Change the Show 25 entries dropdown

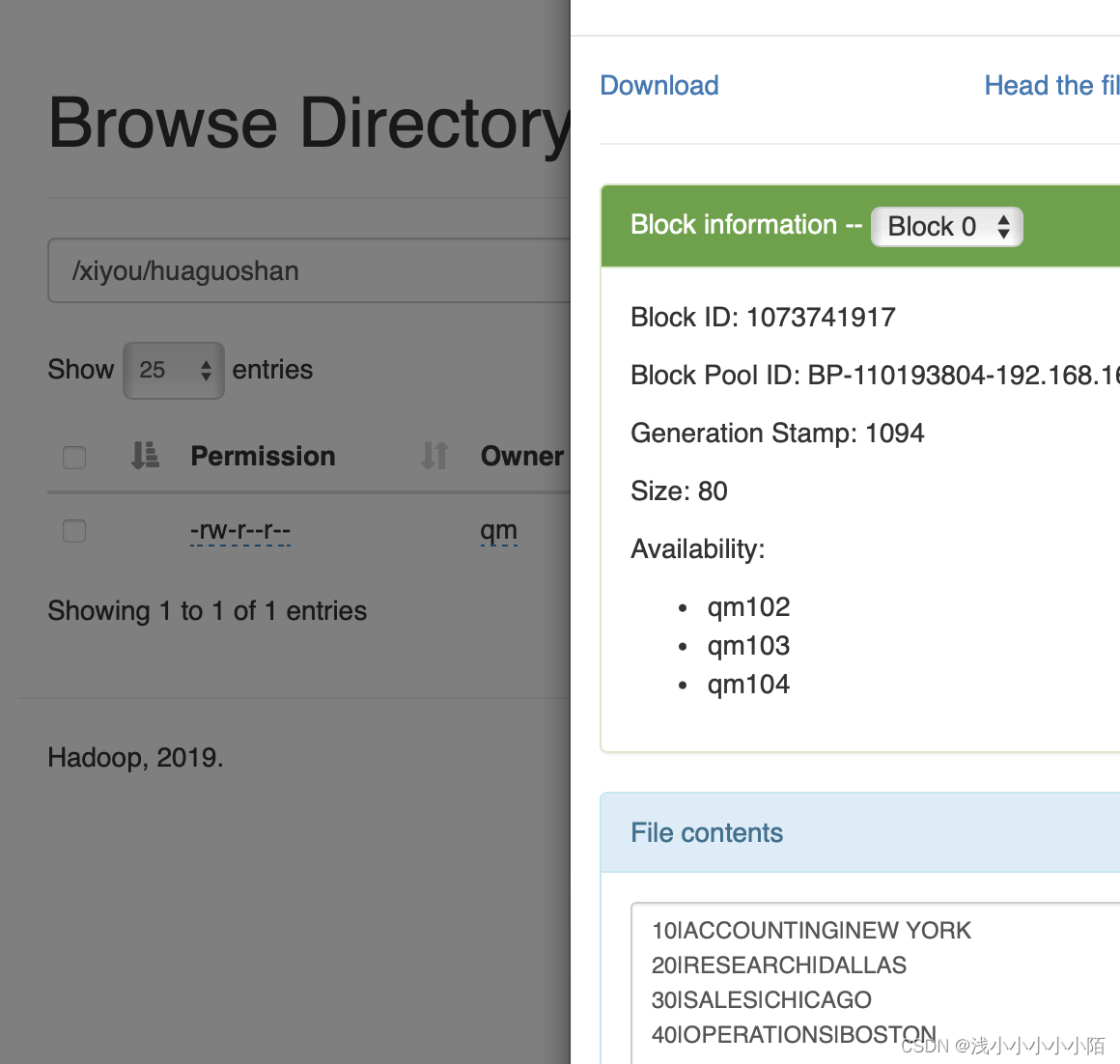(x=174, y=370)
